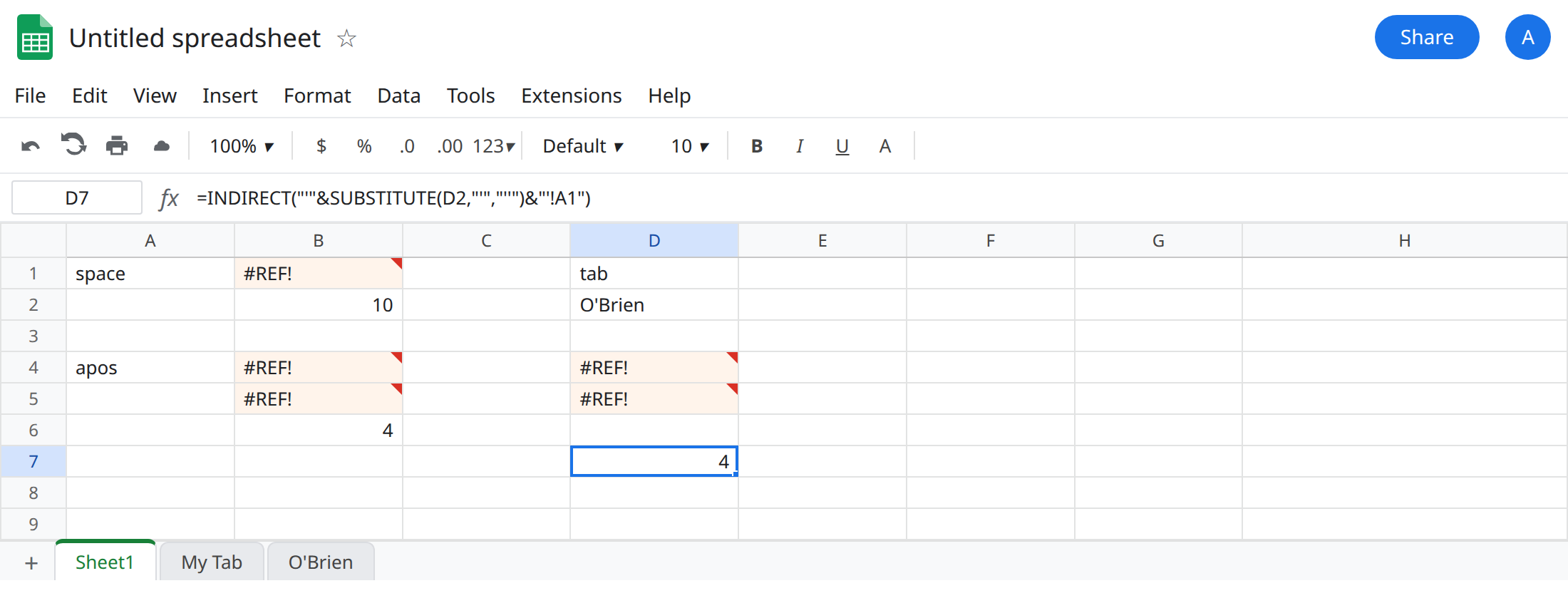
Task: Select cell containing 10
Action: 319,305
